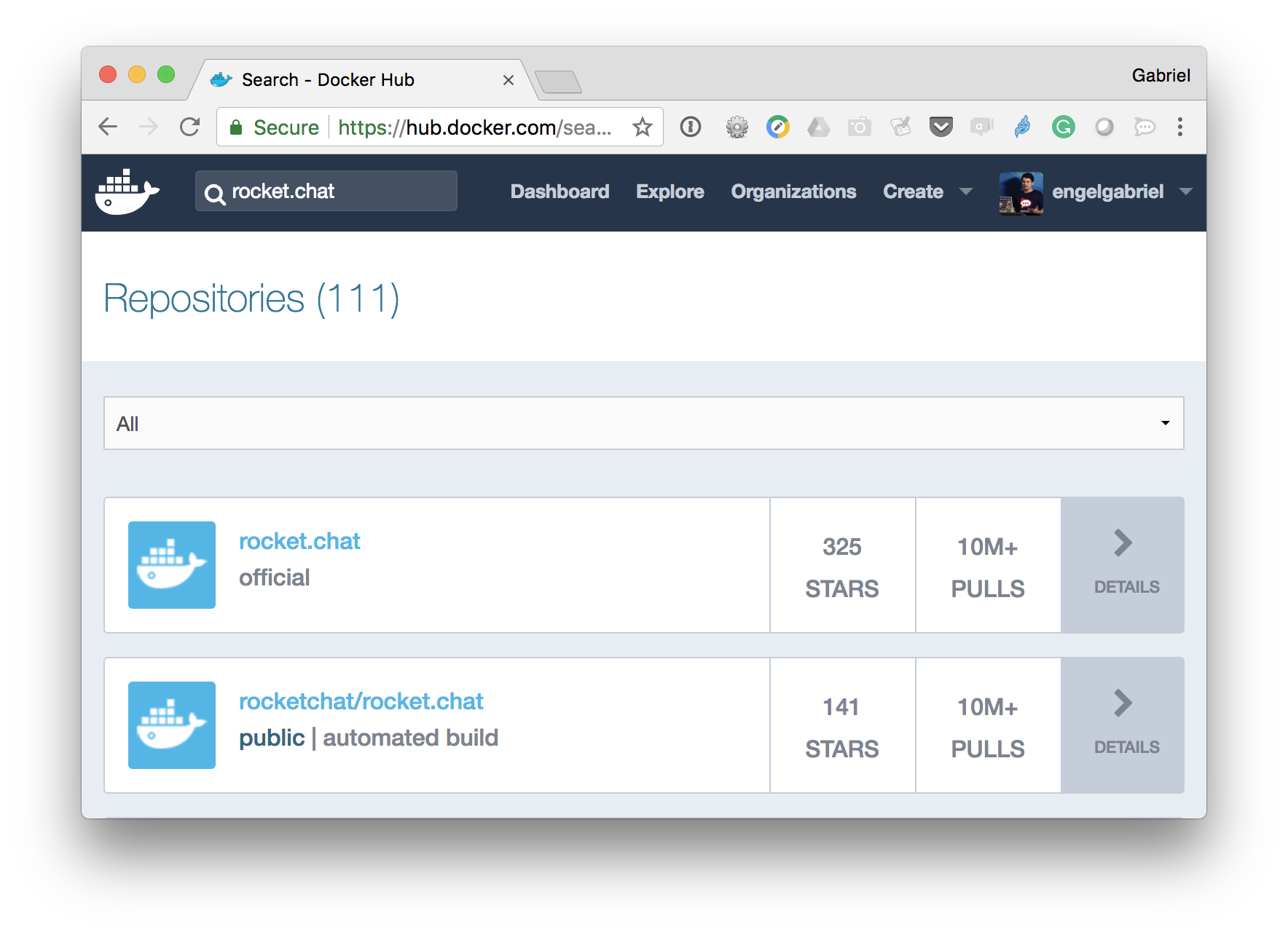The width and height of the screenshot is (1288, 935).
Task: Open Organizations in the navbar
Action: [x=793, y=192]
